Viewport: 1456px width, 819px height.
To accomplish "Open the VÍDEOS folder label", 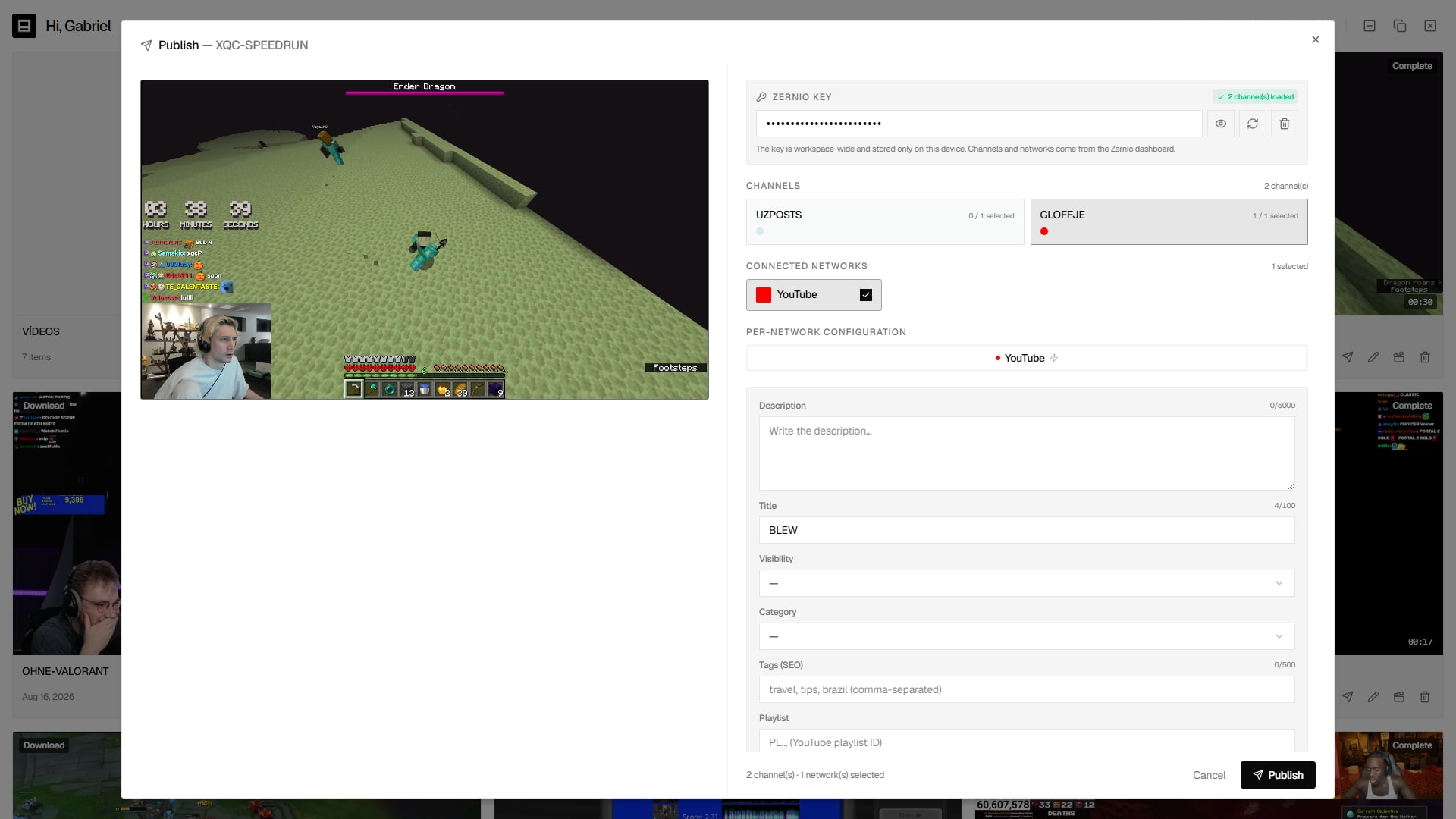I will (41, 331).
